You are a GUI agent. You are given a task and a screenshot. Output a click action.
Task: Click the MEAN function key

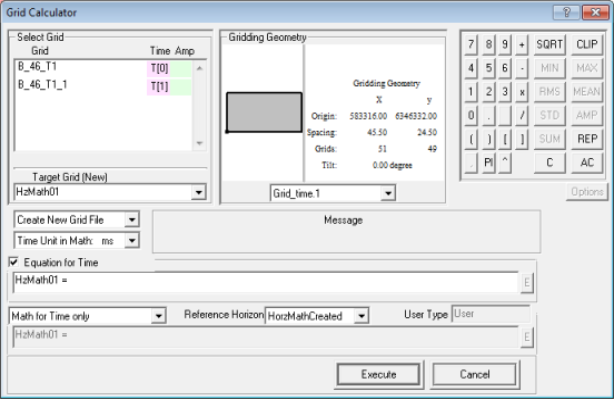587,92
